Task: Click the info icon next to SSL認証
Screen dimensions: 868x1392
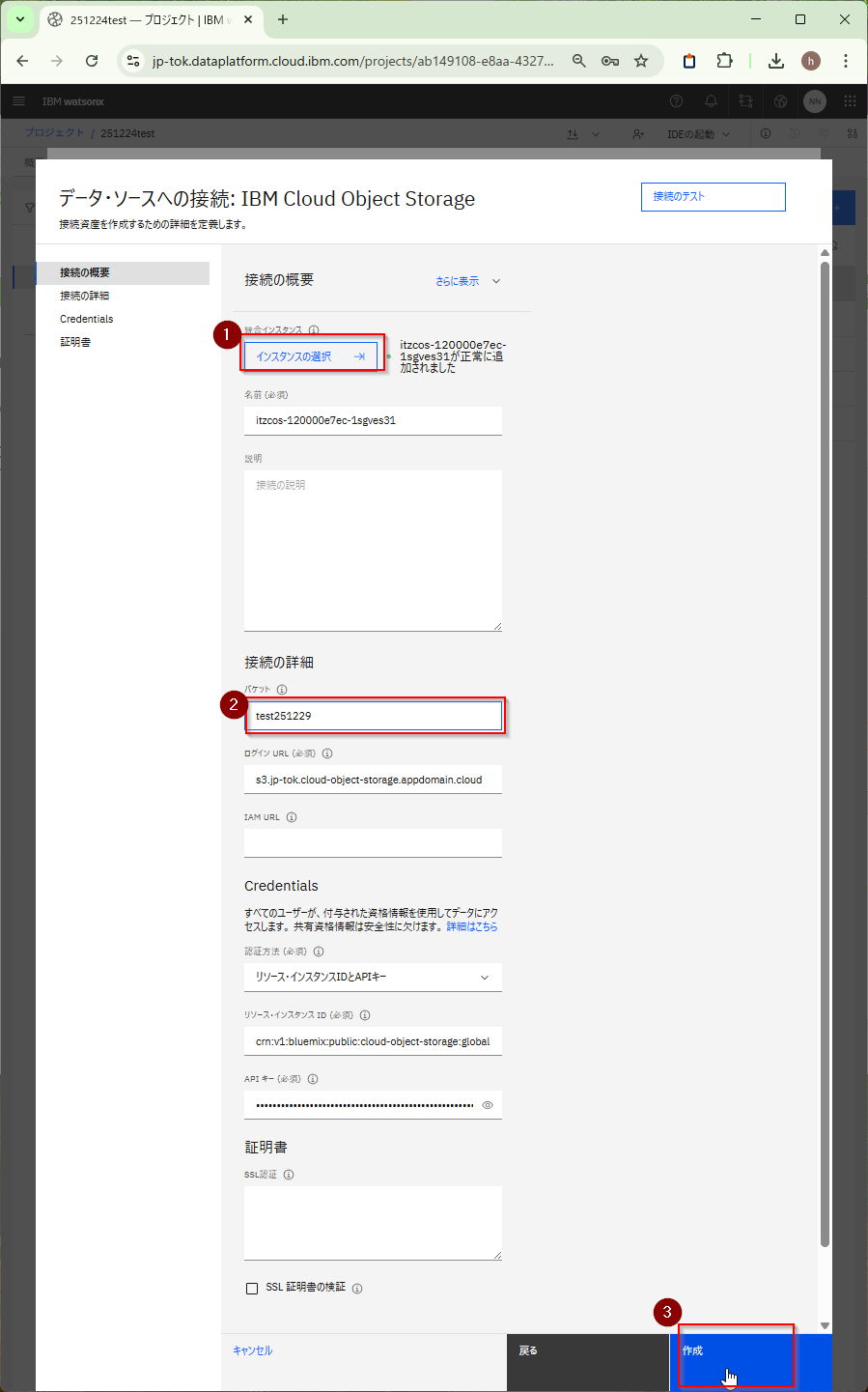Action: (x=289, y=1175)
